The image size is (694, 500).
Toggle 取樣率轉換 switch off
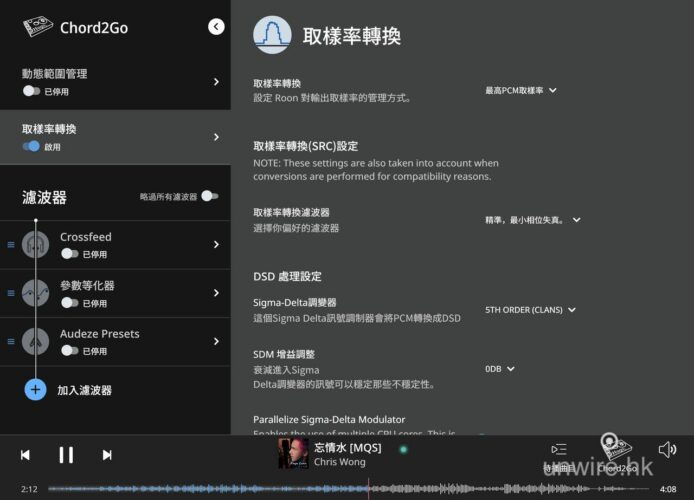pos(31,146)
